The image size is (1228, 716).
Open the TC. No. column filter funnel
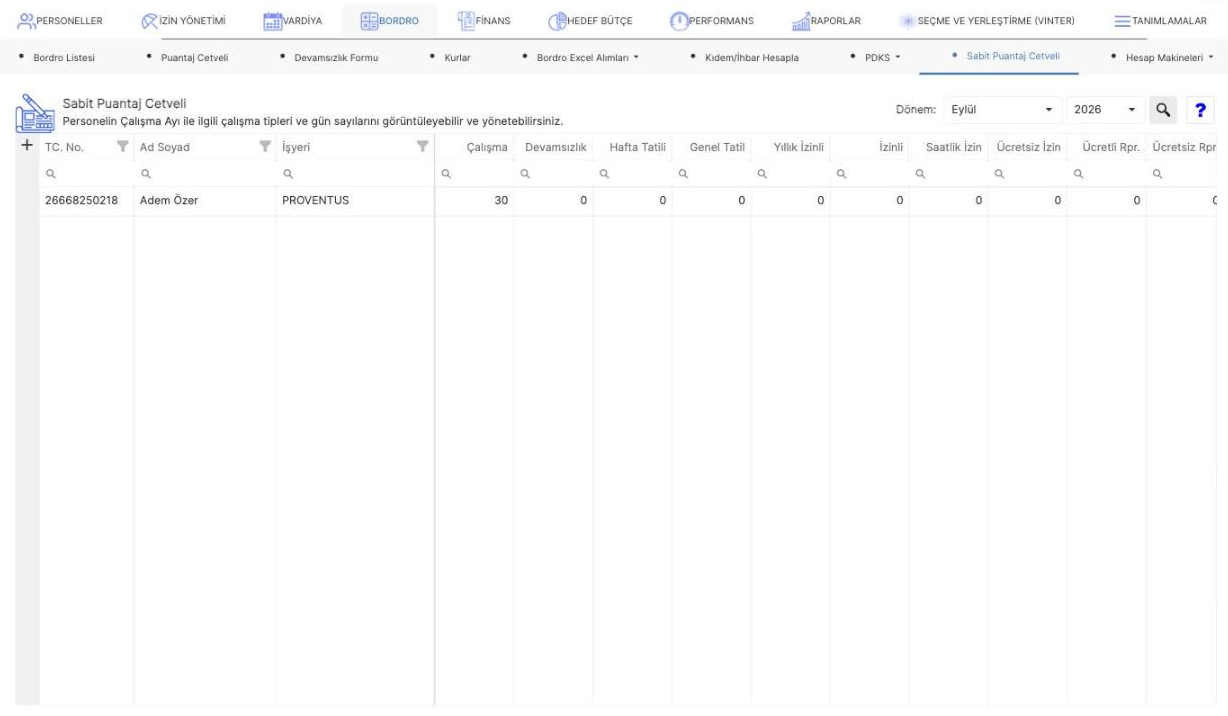tap(123, 148)
